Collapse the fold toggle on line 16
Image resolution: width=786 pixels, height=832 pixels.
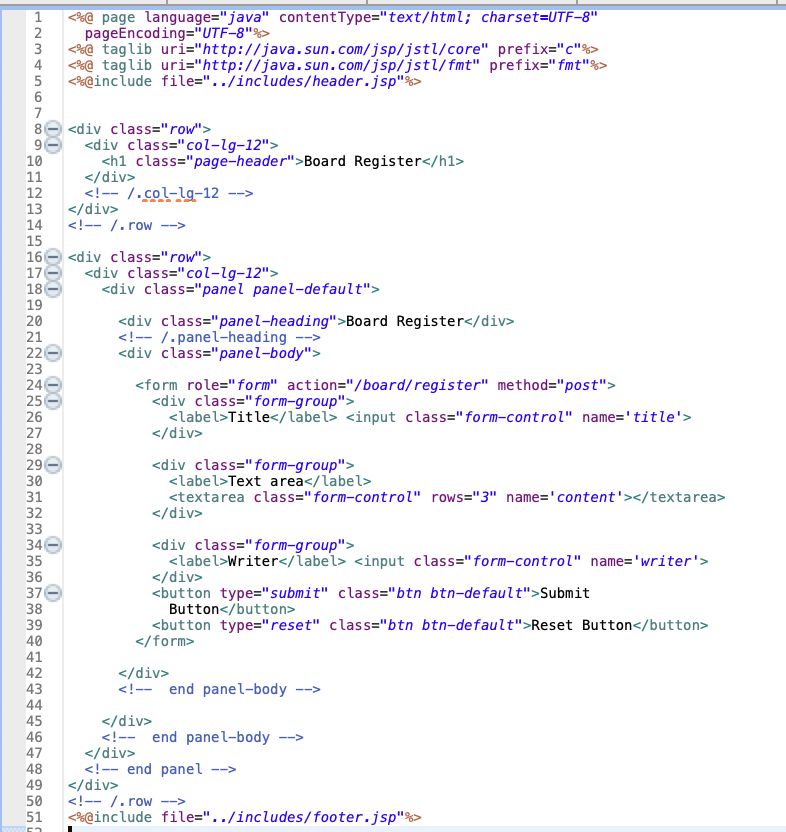[53, 257]
